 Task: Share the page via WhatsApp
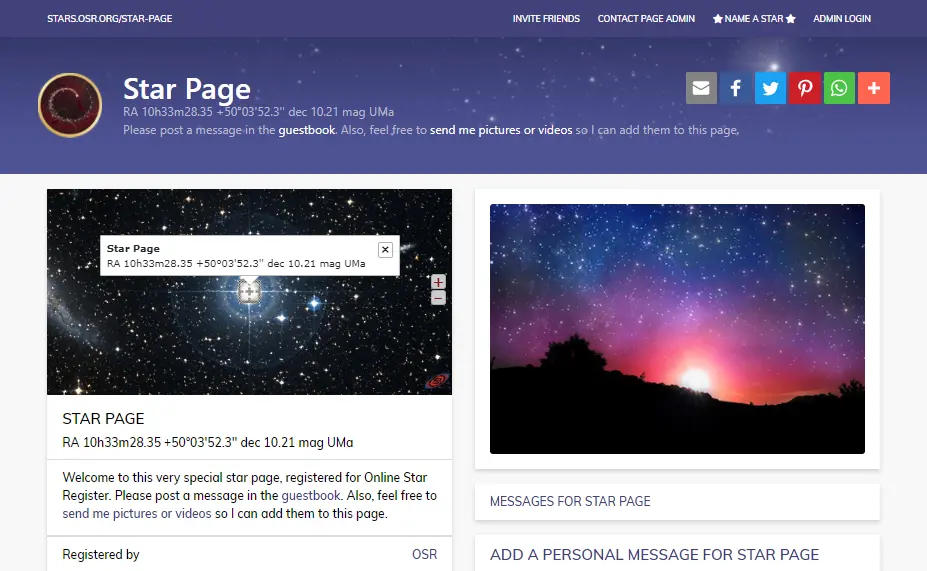(x=839, y=88)
